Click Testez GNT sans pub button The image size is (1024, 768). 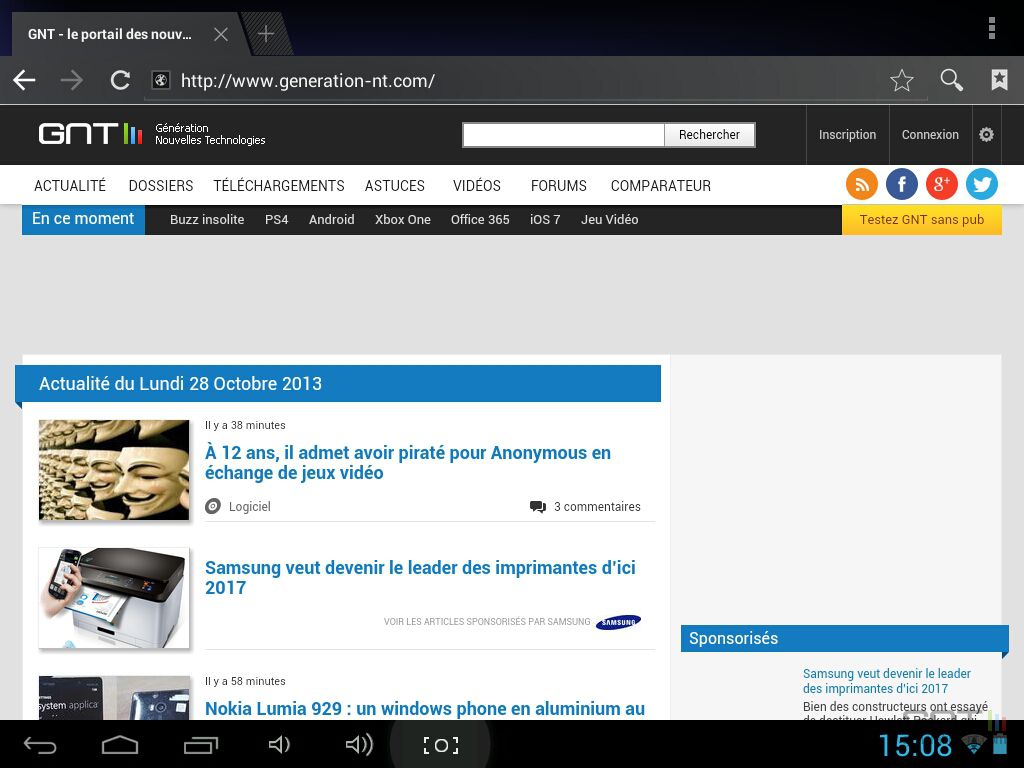921,219
